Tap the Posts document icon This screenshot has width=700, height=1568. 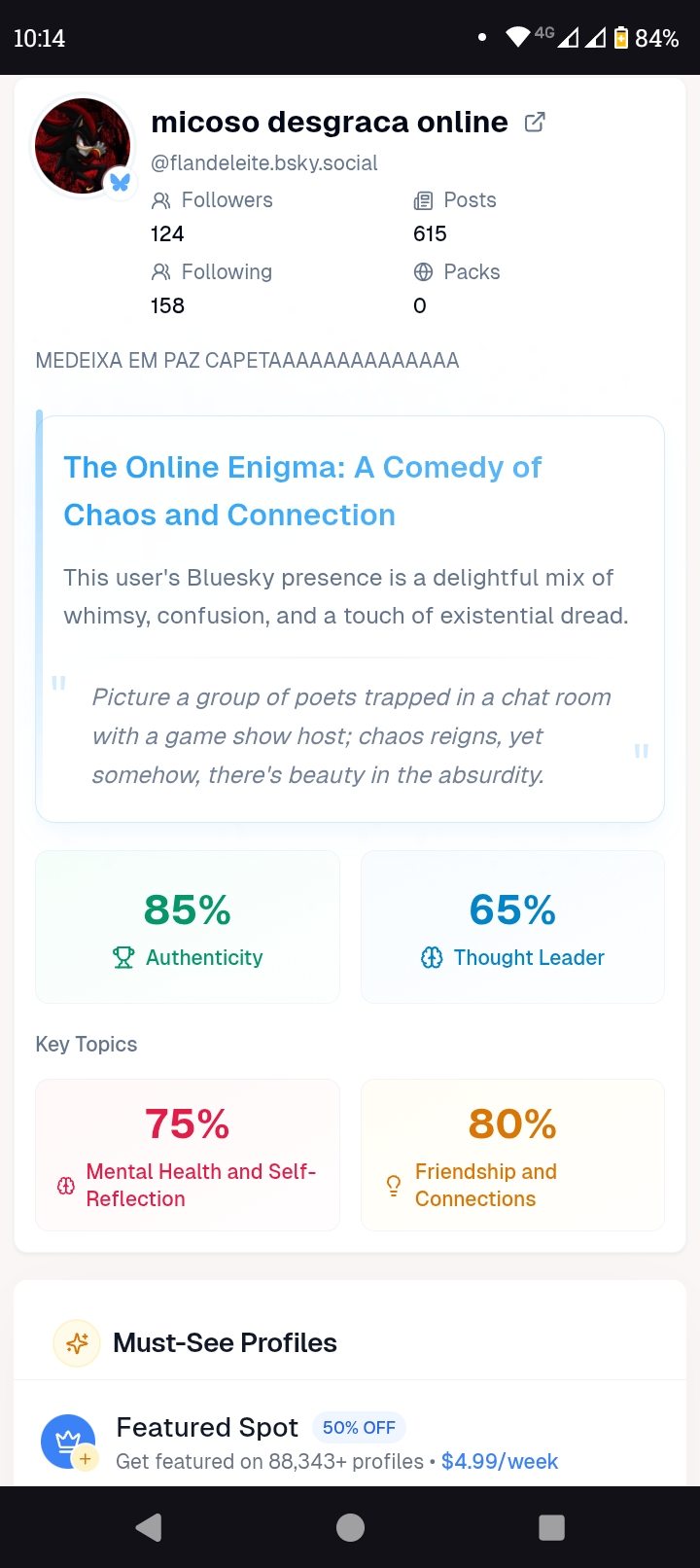click(423, 201)
